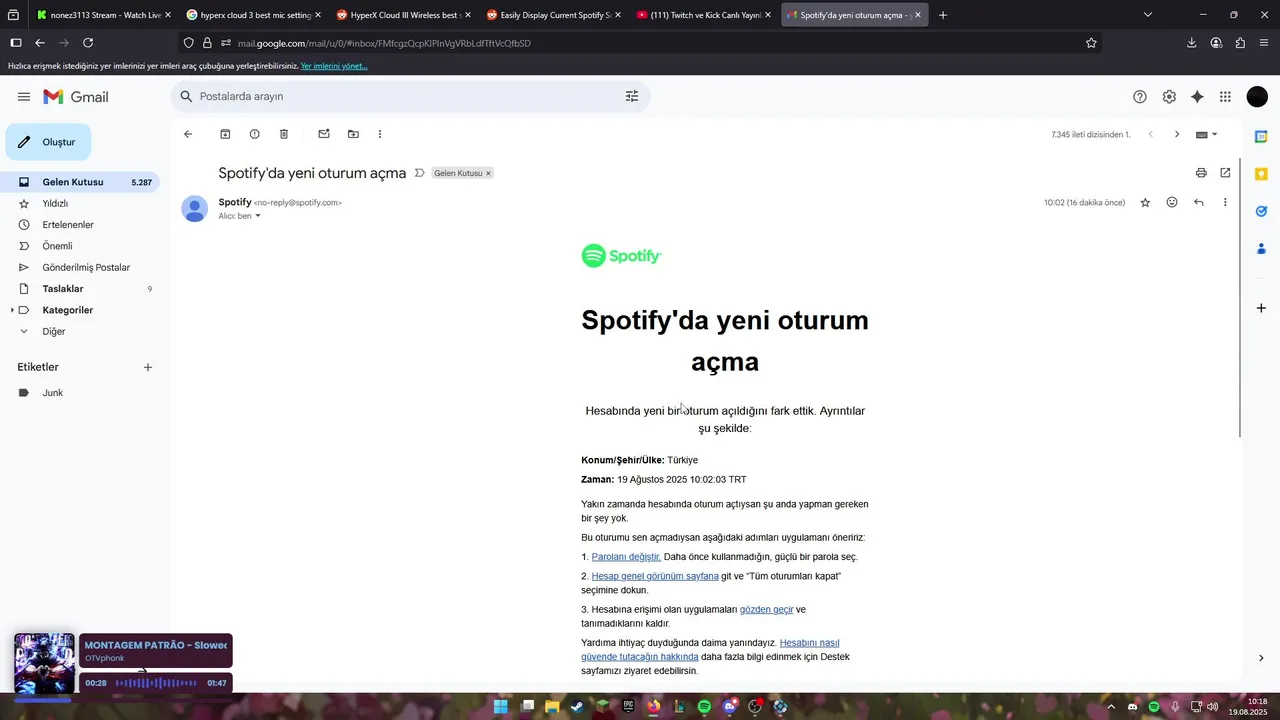
Task: Click Yer imlerini yönet link
Action: point(334,66)
